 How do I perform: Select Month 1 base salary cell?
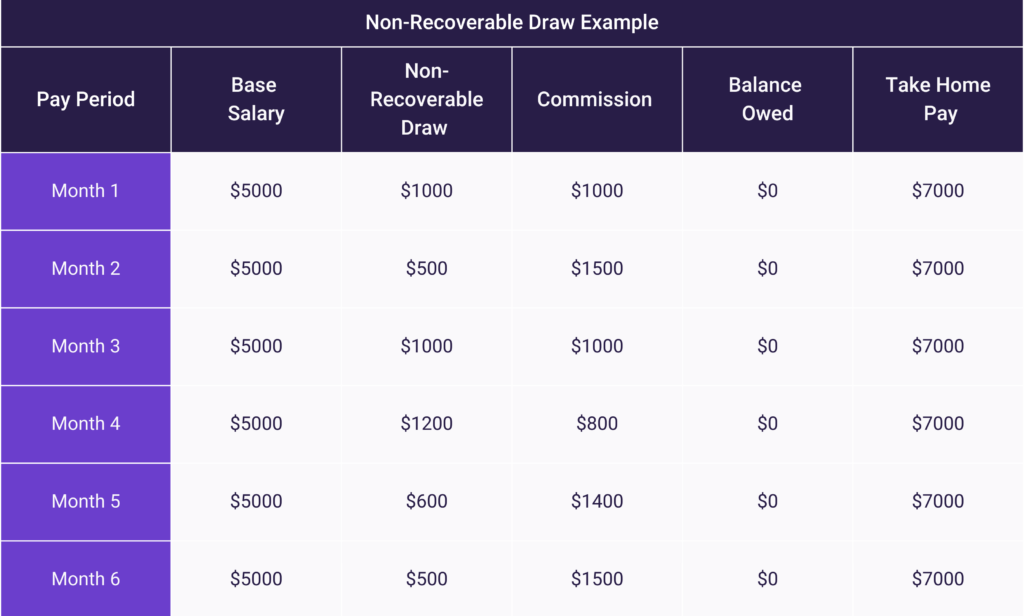click(x=256, y=191)
